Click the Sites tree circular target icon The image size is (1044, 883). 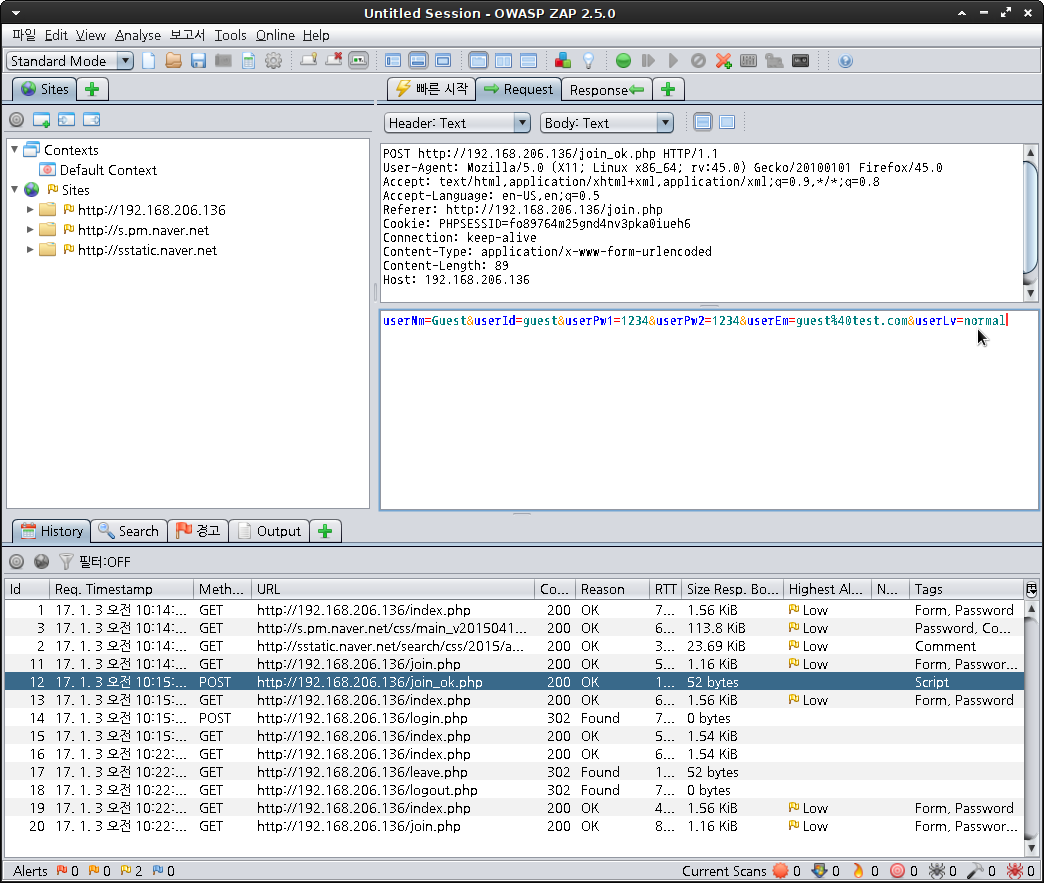(17, 120)
